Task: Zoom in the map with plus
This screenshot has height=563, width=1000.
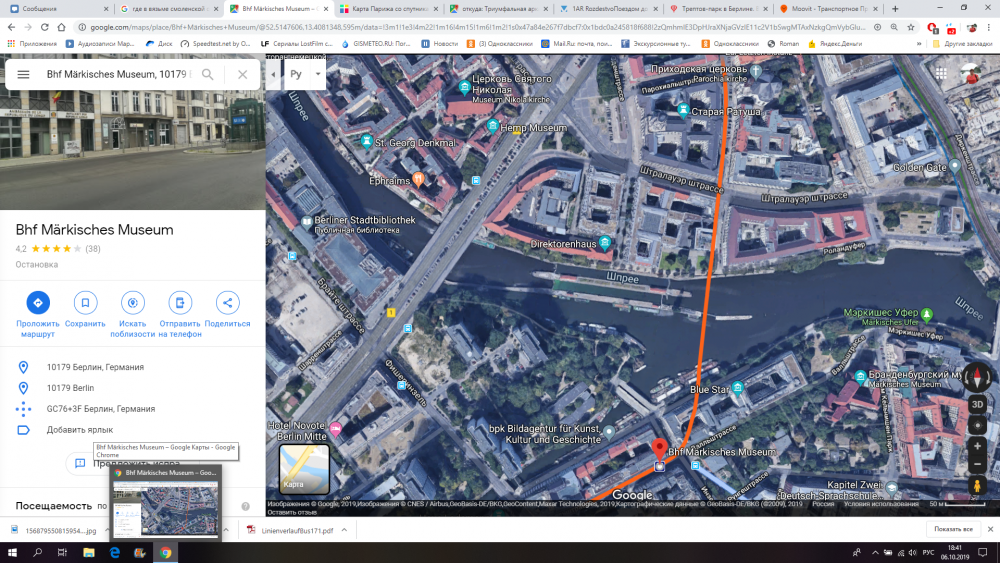Action: point(977,444)
